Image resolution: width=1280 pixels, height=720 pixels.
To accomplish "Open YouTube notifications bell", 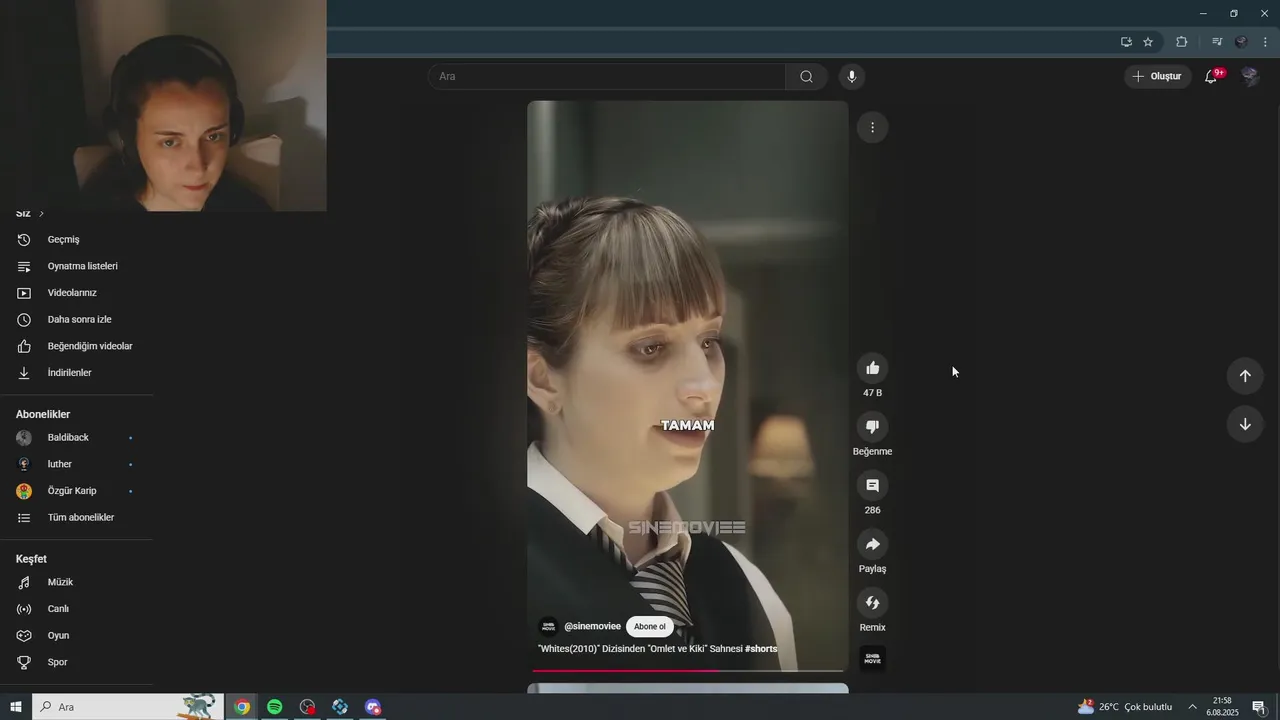I will point(1211,76).
